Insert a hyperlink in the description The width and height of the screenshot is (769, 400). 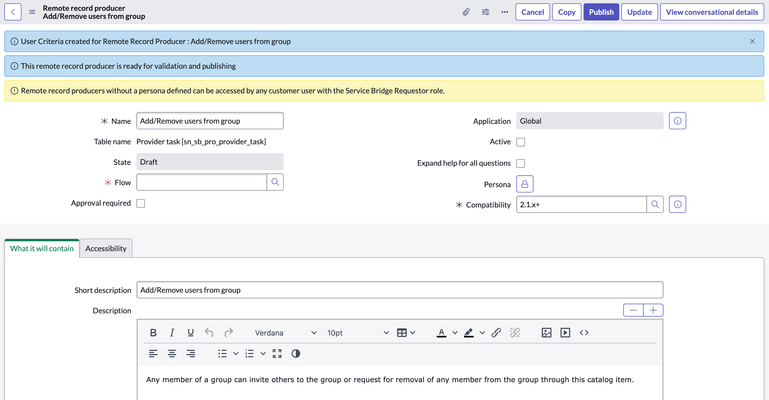496,333
